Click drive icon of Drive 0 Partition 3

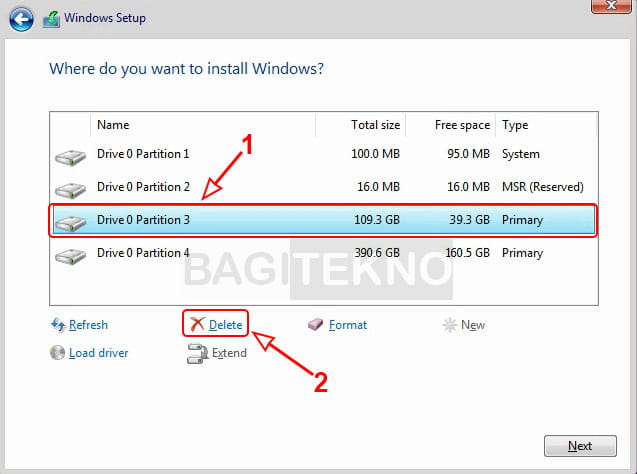pos(70,223)
